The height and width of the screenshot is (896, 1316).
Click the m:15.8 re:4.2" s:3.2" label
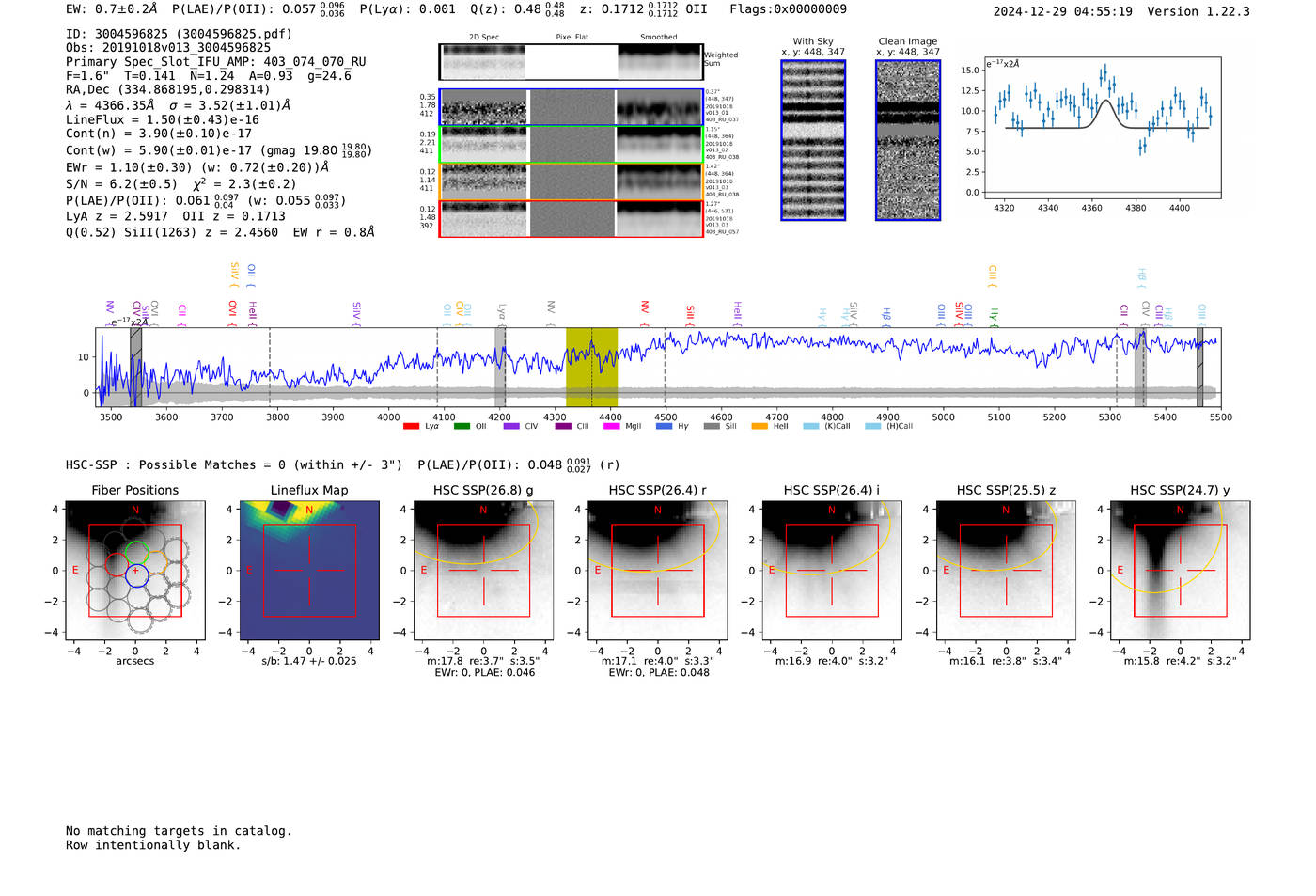(x=1180, y=661)
